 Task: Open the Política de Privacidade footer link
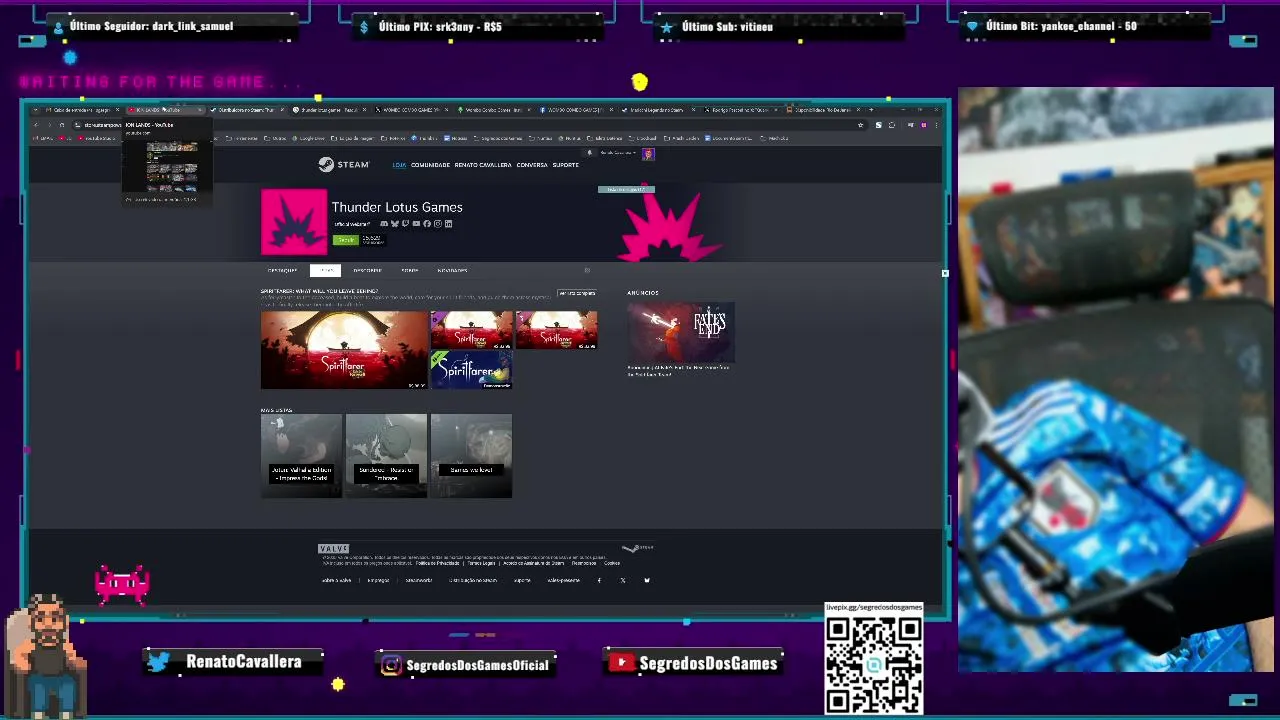(438, 563)
